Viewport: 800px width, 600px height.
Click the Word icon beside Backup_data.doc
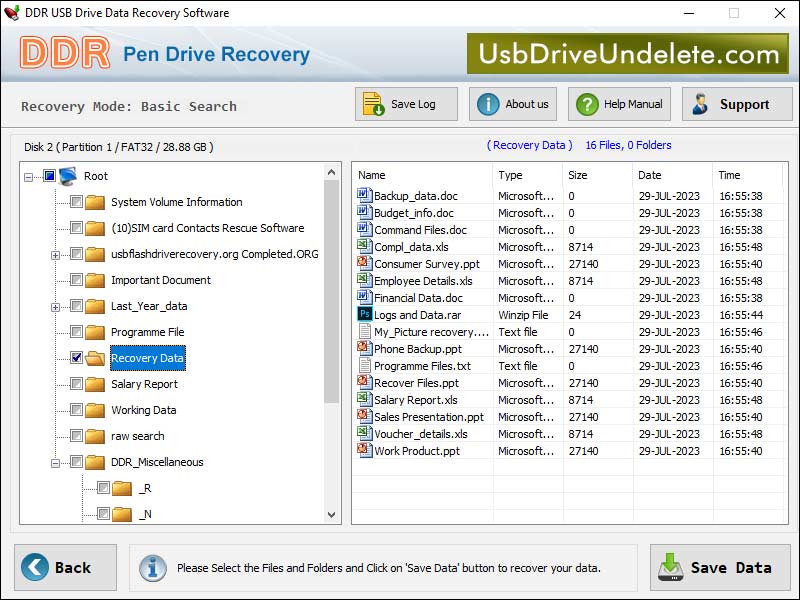(x=364, y=195)
